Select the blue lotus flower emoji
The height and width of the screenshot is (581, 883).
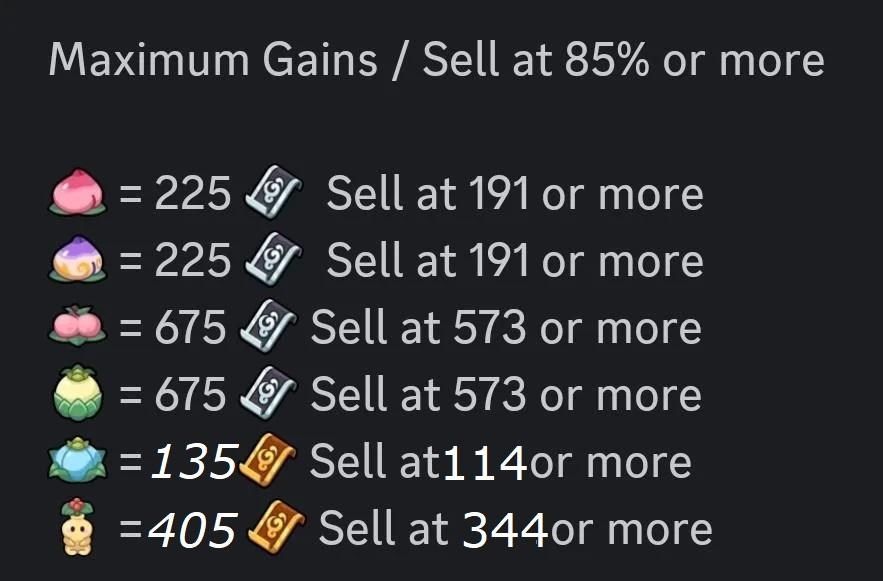click(76, 463)
